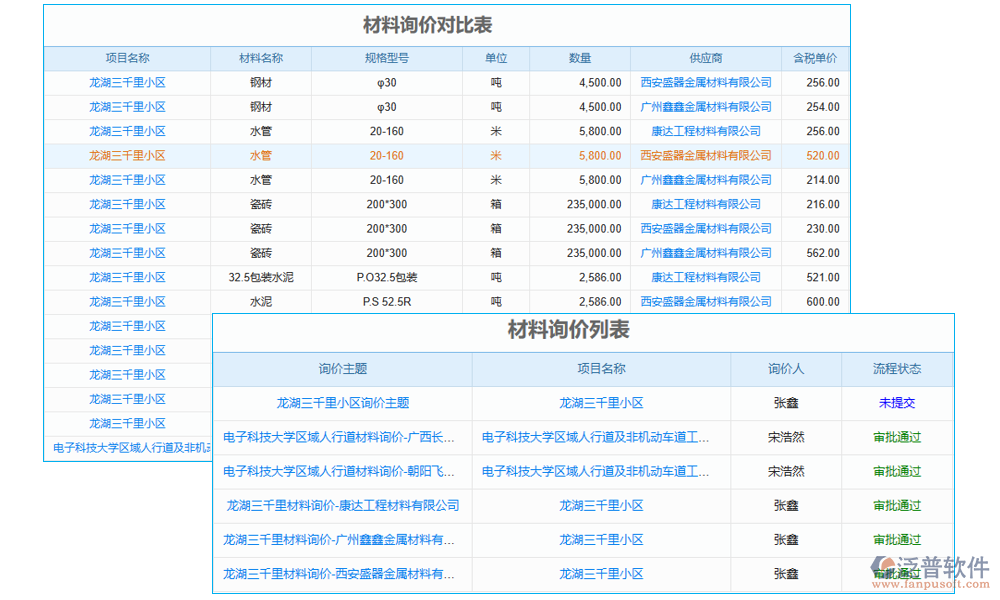Click supplier 西安盛器金属材料有限公司 in first row
Screen dimensions: 1000x600
pyautogui.click(x=705, y=82)
